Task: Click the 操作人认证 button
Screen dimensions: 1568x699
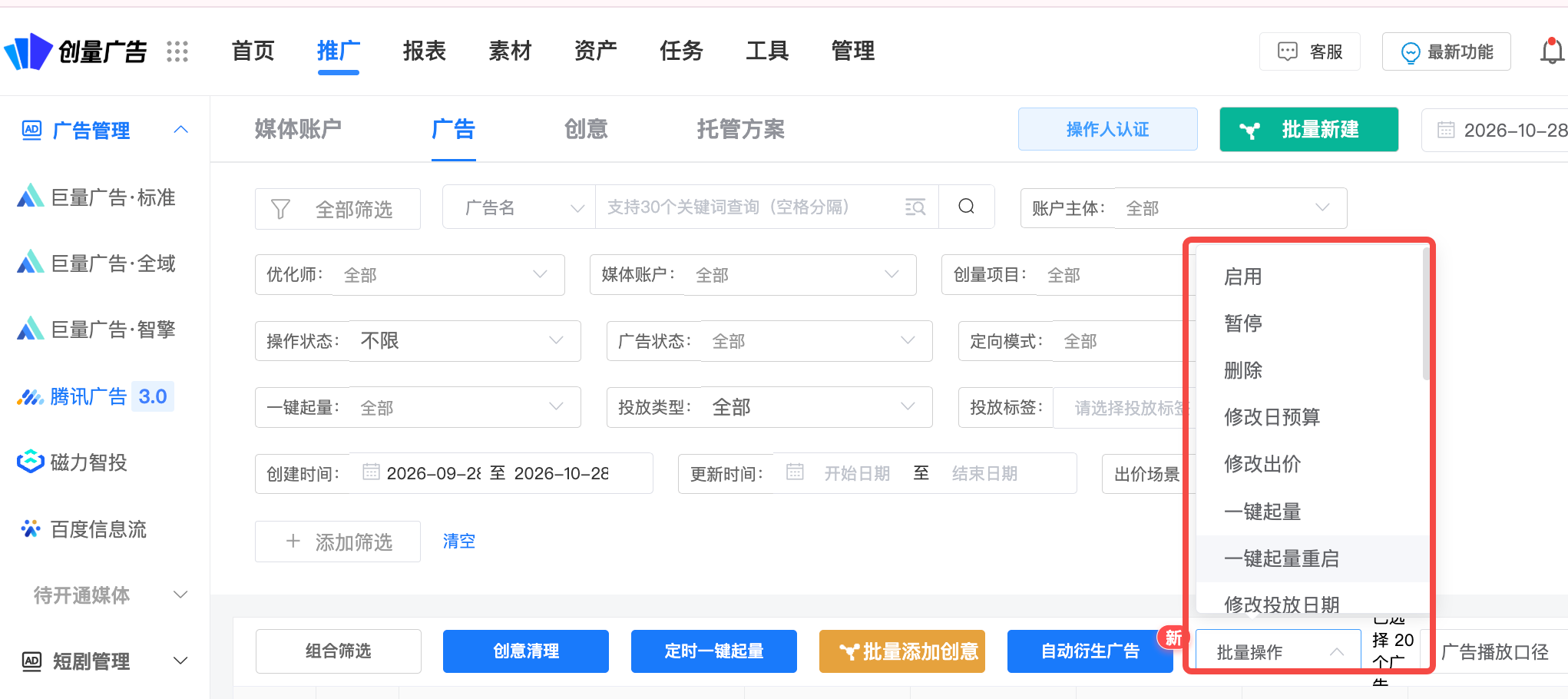Action: 1108,130
